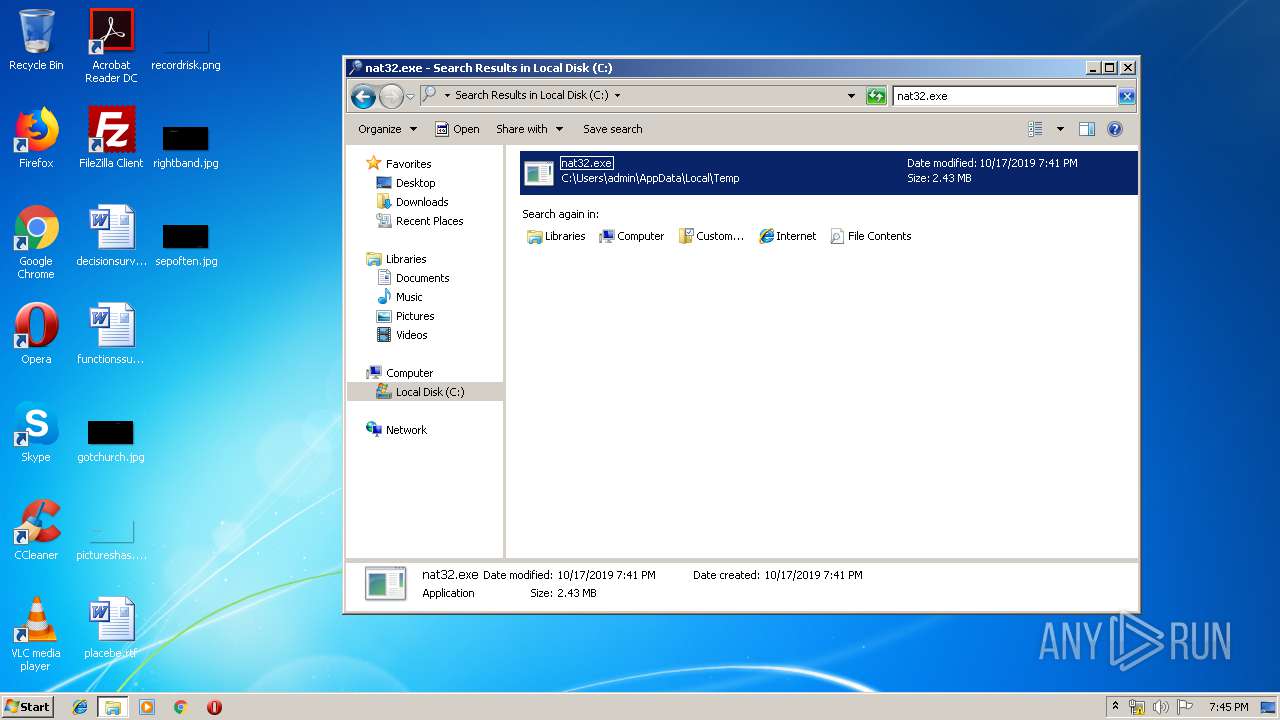Open recent pages dropdown arrow
This screenshot has width=1280, height=720.
click(410, 97)
